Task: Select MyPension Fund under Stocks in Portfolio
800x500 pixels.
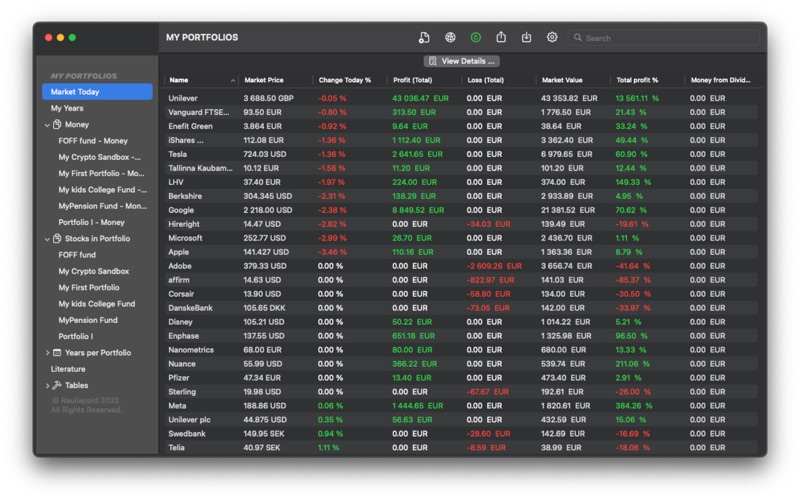Action: click(x=88, y=320)
